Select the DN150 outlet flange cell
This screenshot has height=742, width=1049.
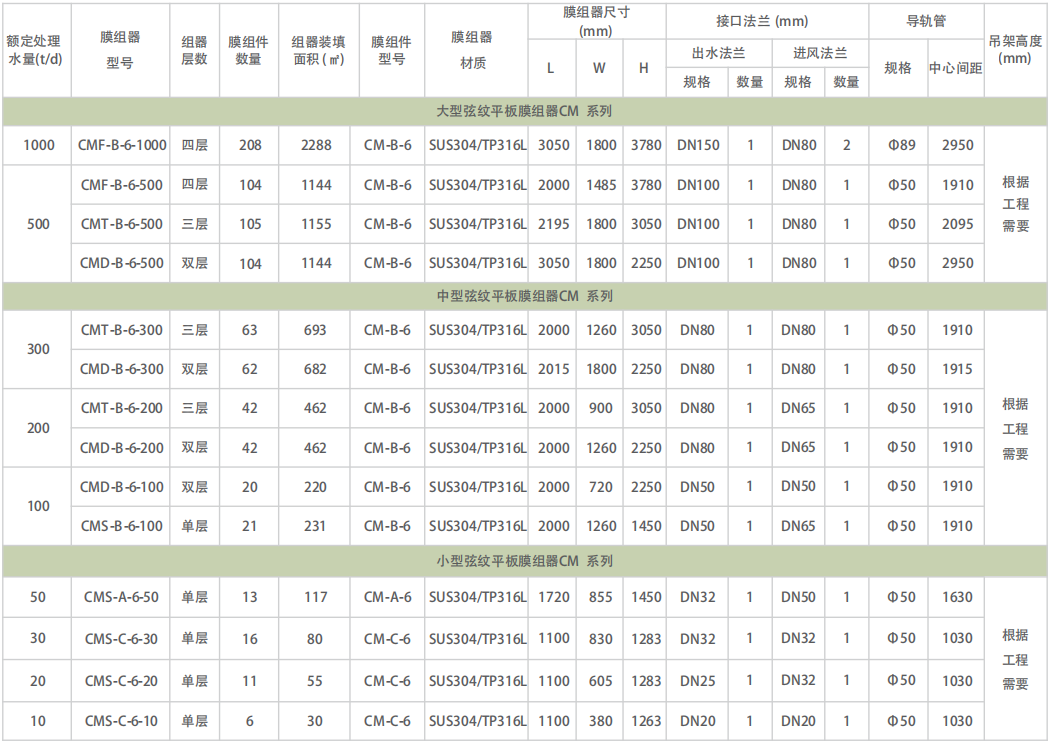point(698,145)
